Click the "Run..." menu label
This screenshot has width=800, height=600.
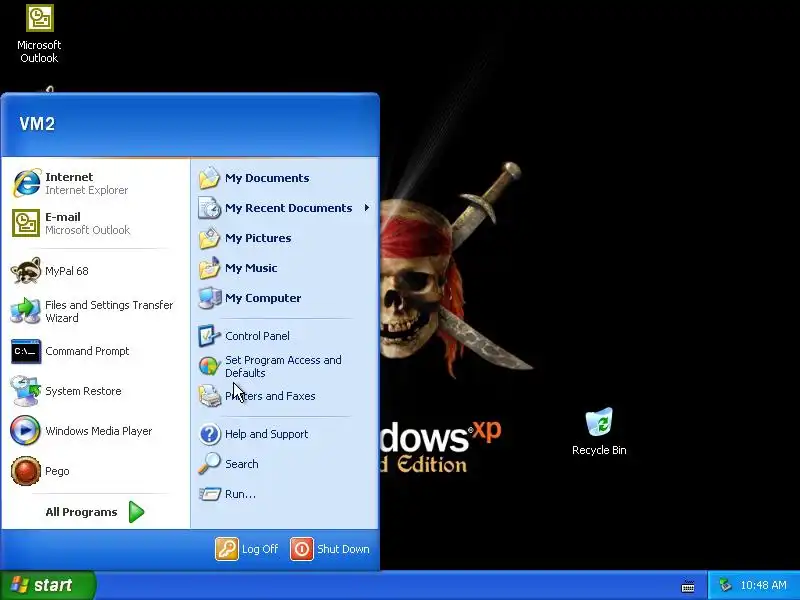coord(240,494)
